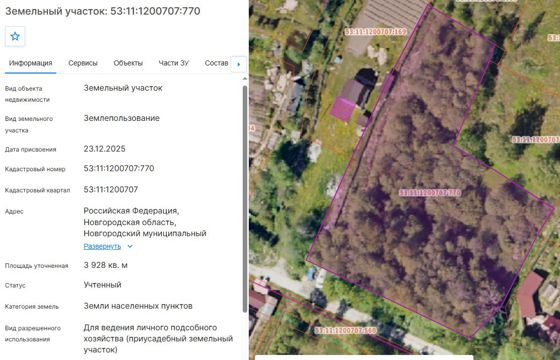Click the info panel vertical scrollbar

245,198
